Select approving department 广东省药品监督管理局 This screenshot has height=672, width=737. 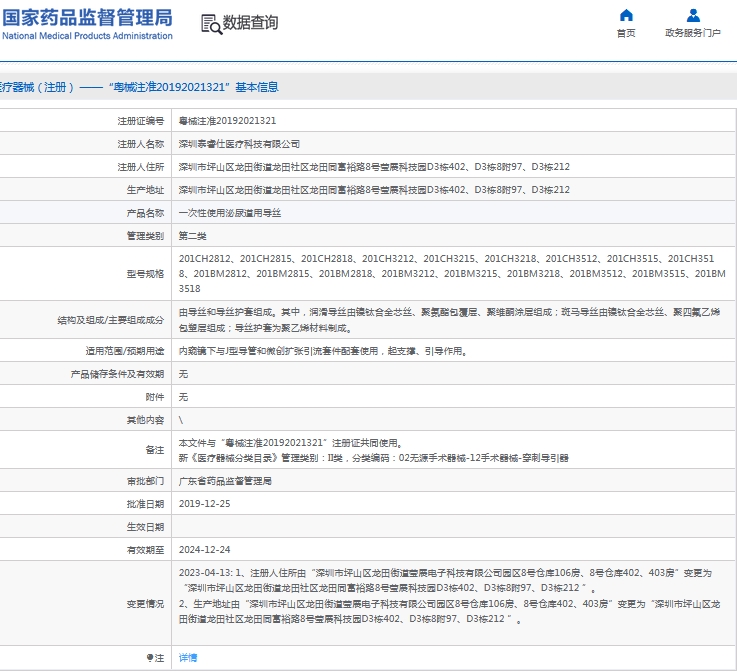pyautogui.click(x=225, y=481)
